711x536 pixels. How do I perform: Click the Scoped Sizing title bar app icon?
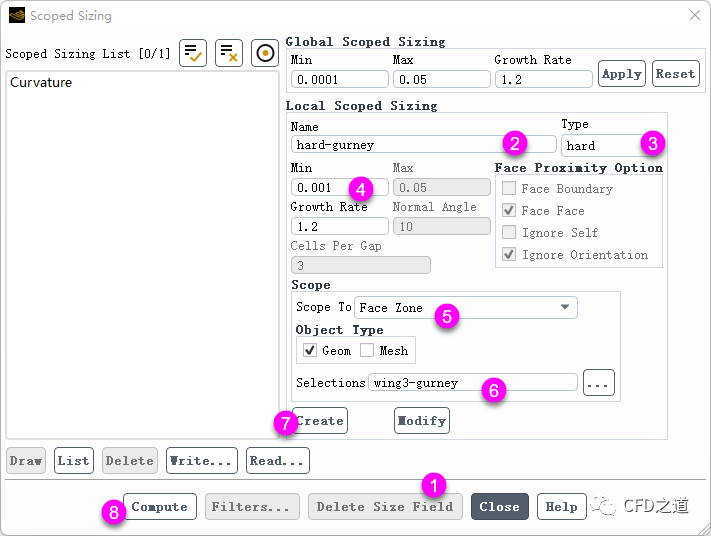[17, 15]
